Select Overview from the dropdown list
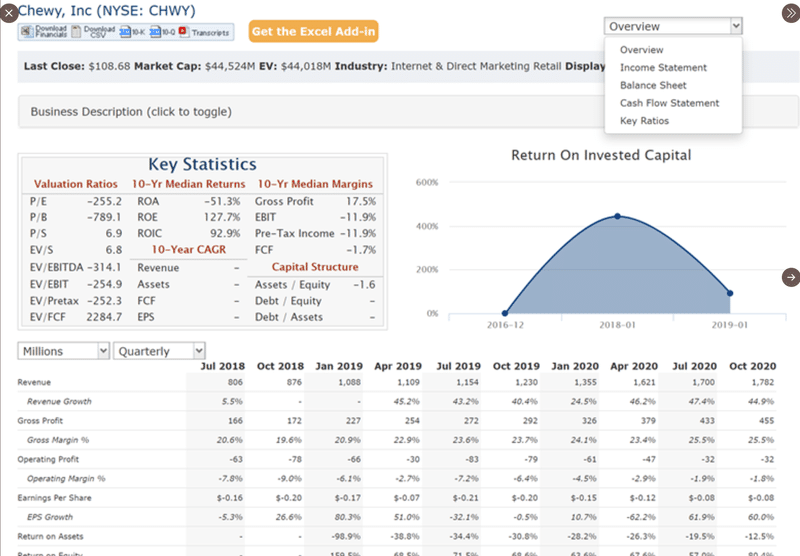 pyautogui.click(x=641, y=49)
